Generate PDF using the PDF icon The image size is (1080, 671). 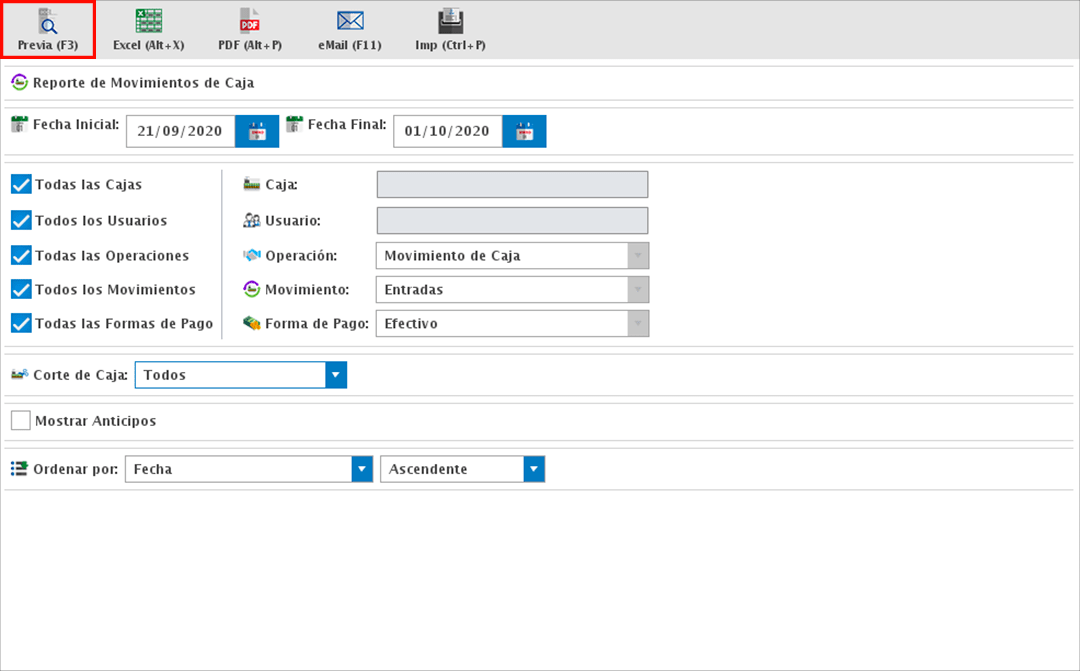click(x=249, y=22)
